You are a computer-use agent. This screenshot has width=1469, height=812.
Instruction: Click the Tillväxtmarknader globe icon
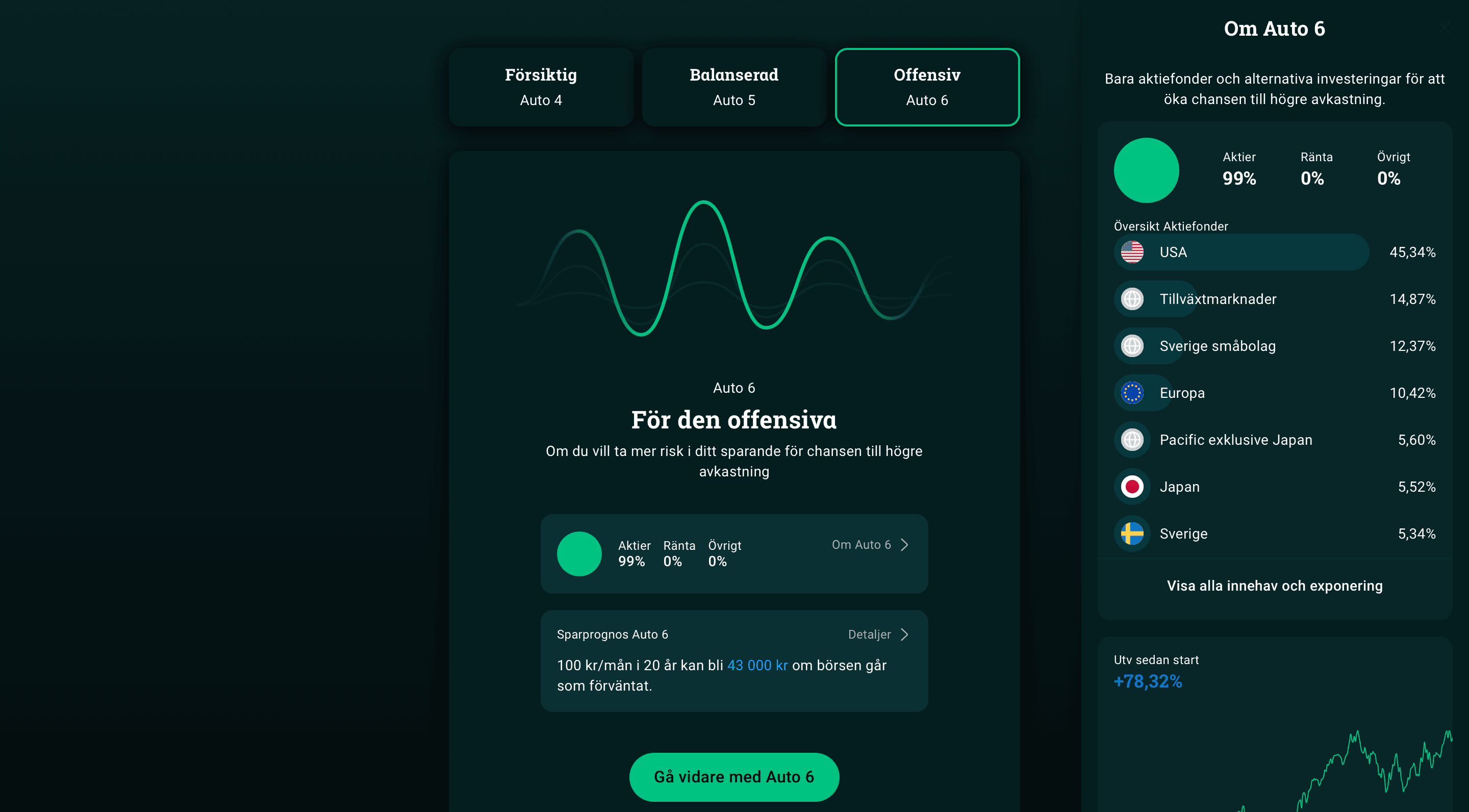[1132, 299]
